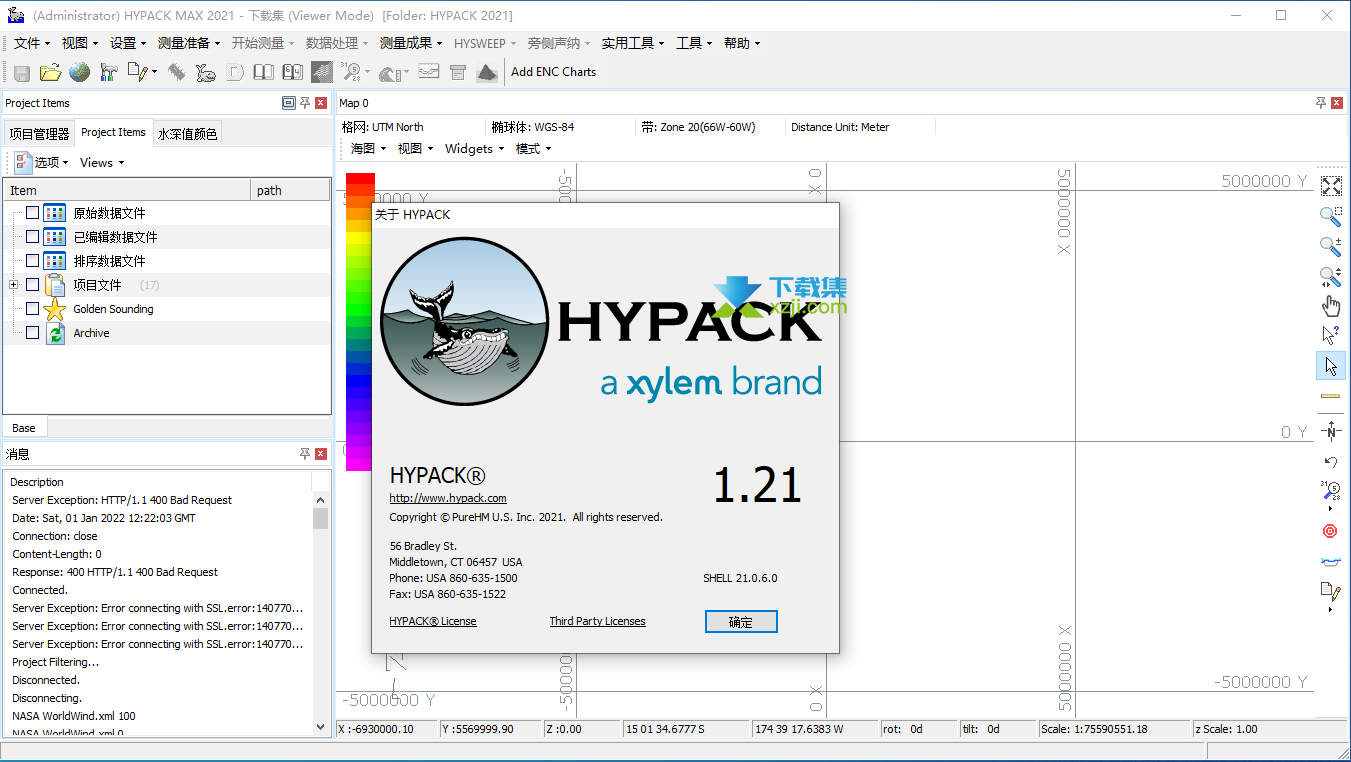
Task: Open the 模式 dropdown
Action: click(x=533, y=148)
